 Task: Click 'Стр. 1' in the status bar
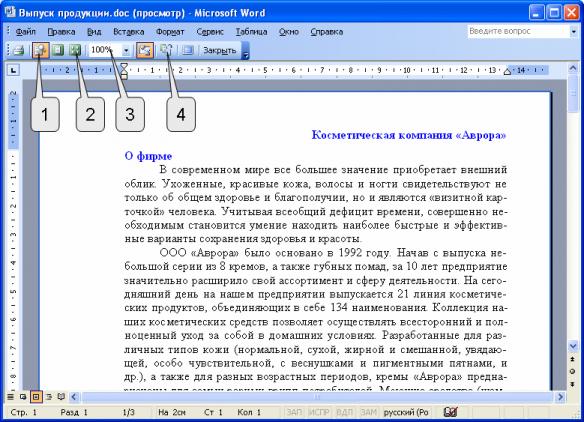23,412
